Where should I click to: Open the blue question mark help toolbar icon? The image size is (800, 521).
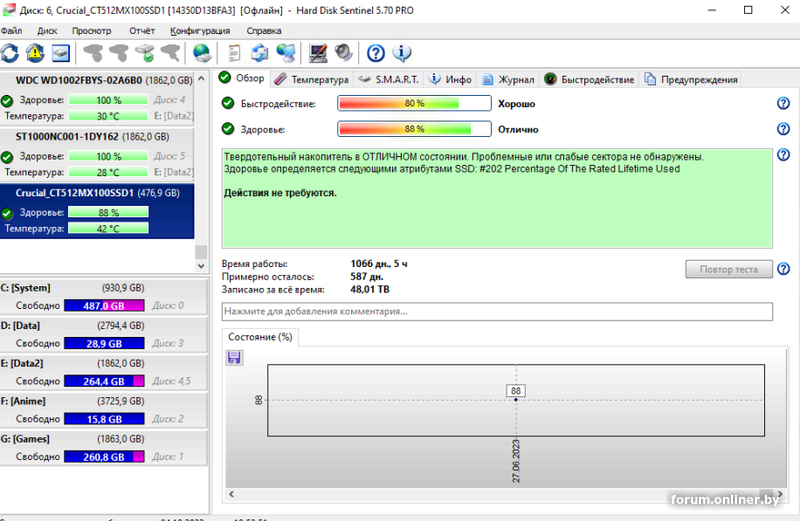pyautogui.click(x=376, y=53)
